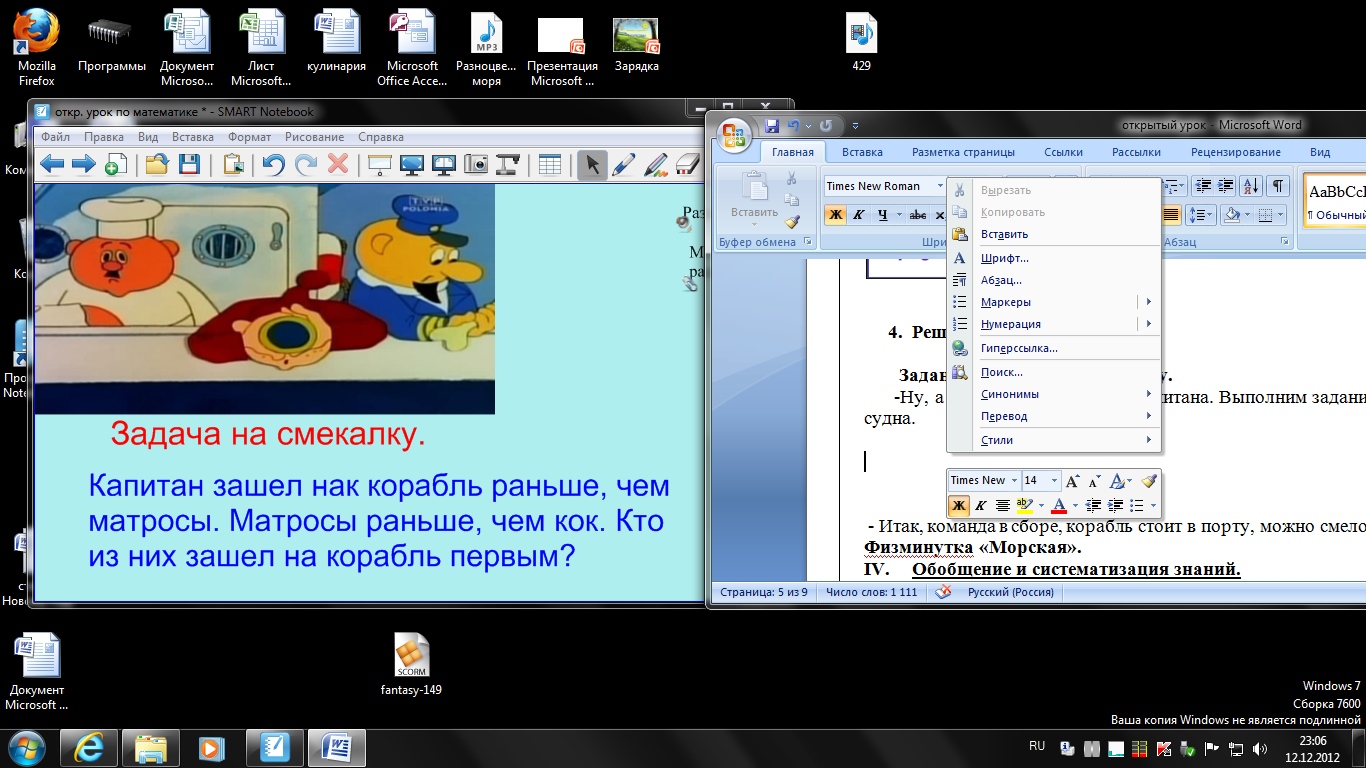Show screen shade in SMART Notebook
The image size is (1366, 768).
[379, 164]
